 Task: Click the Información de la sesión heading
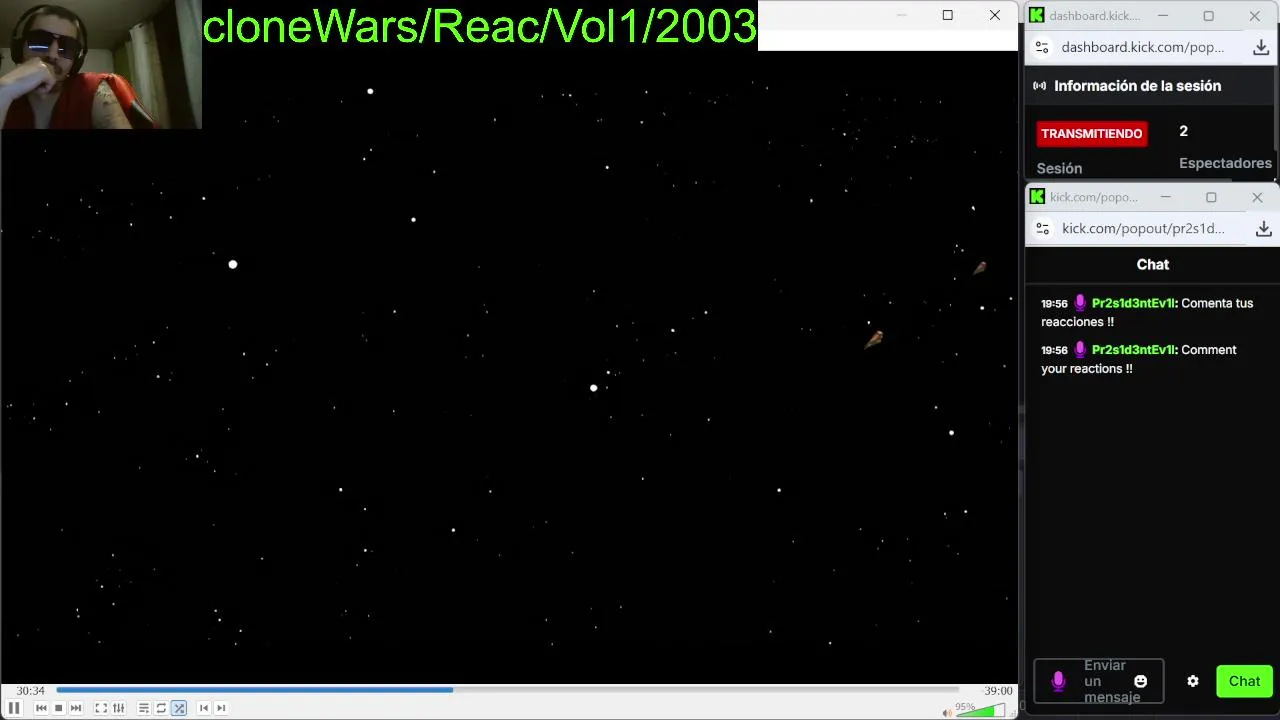(x=1137, y=86)
